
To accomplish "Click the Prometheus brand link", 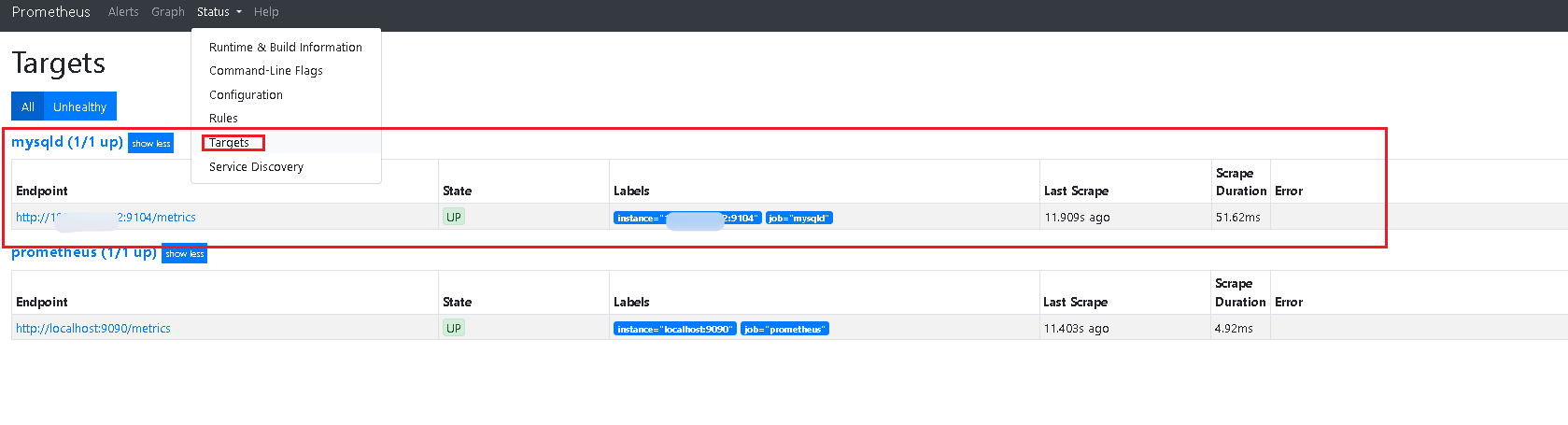I will 50,12.
